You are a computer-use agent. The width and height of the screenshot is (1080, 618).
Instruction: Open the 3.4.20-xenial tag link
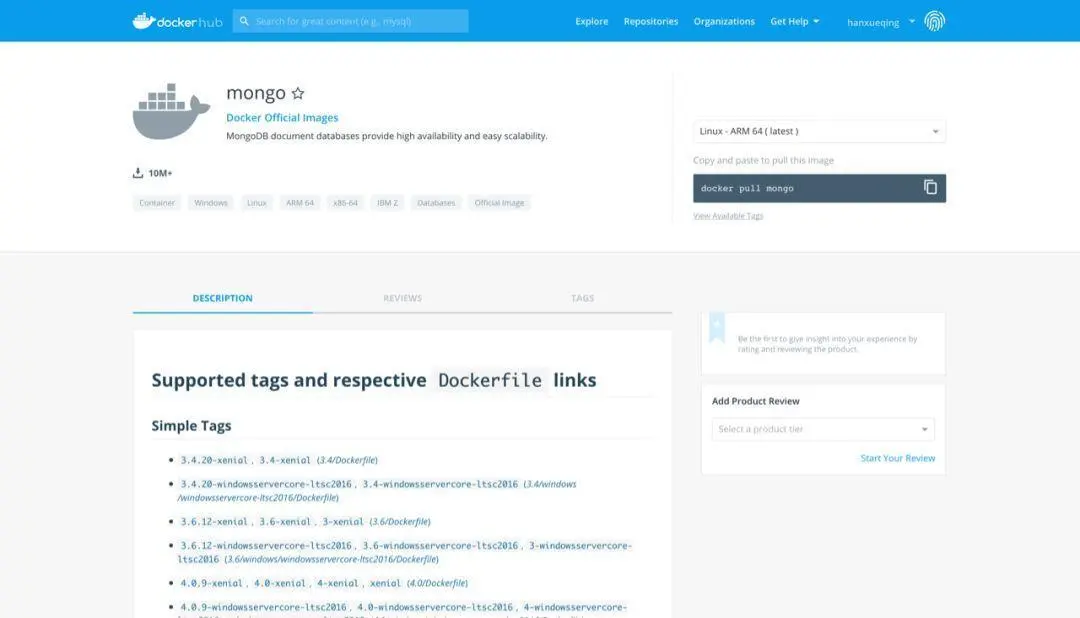coord(214,460)
